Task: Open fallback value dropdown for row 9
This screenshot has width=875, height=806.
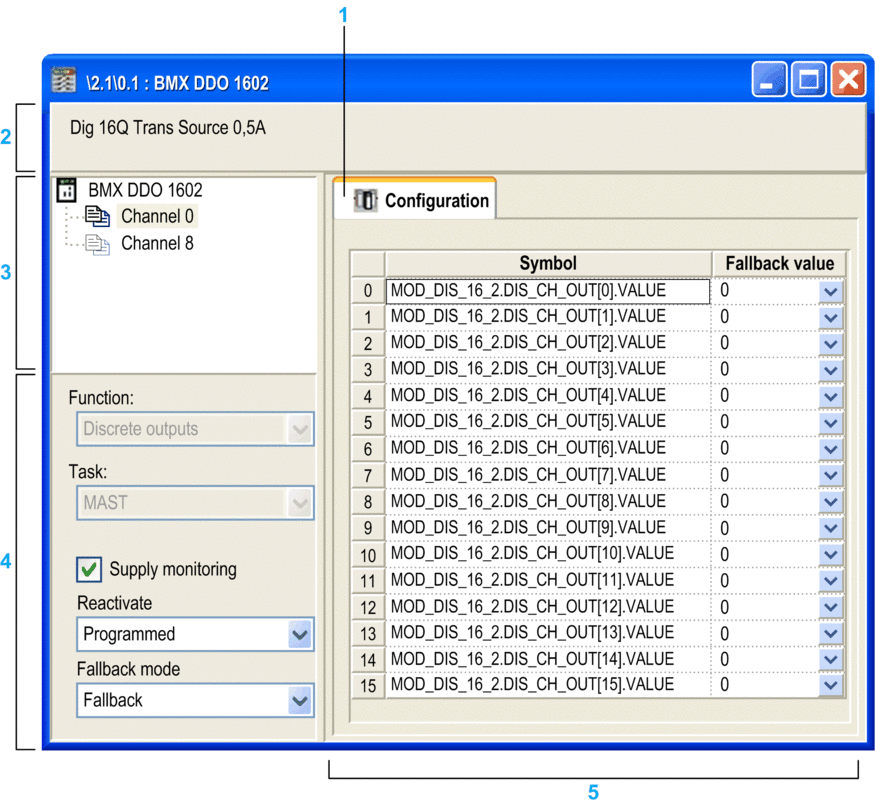Action: pos(831,527)
